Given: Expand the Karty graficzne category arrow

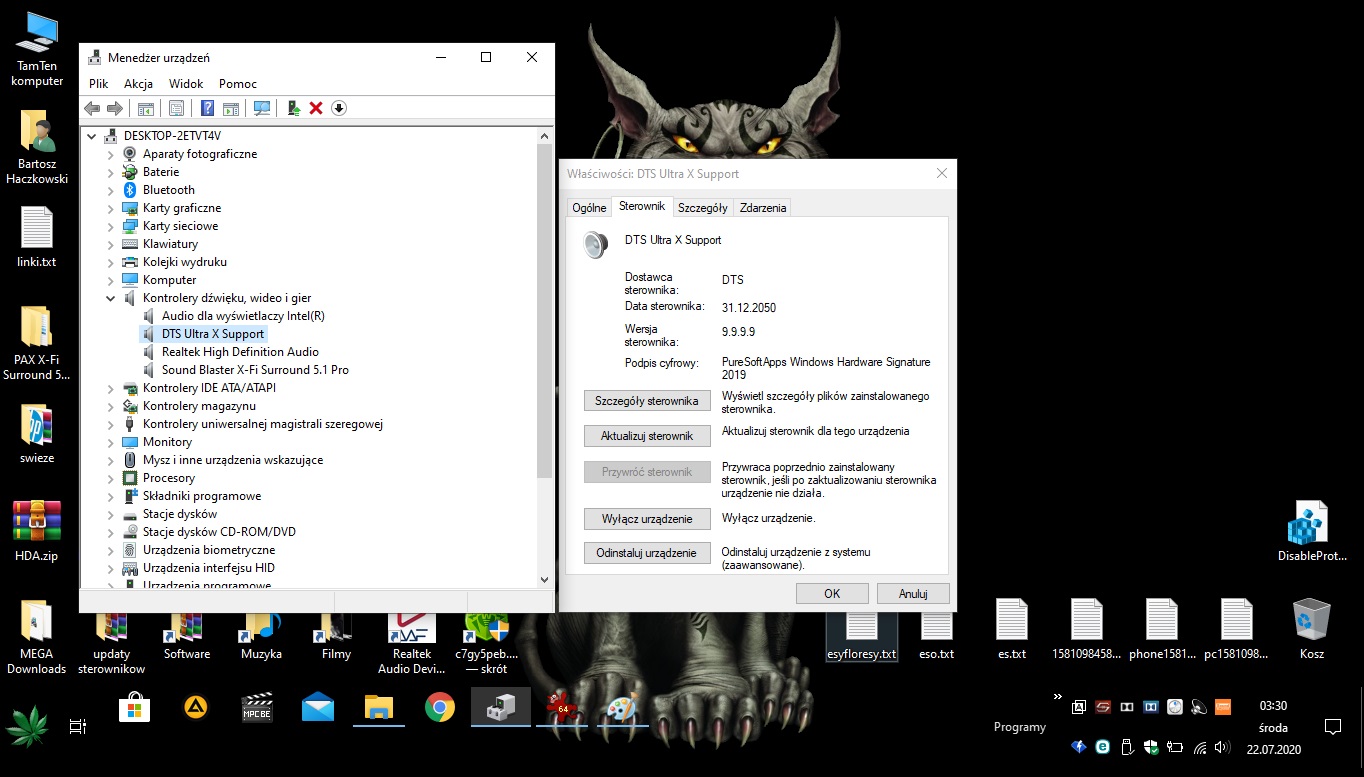Looking at the screenshot, I should pos(111,208).
